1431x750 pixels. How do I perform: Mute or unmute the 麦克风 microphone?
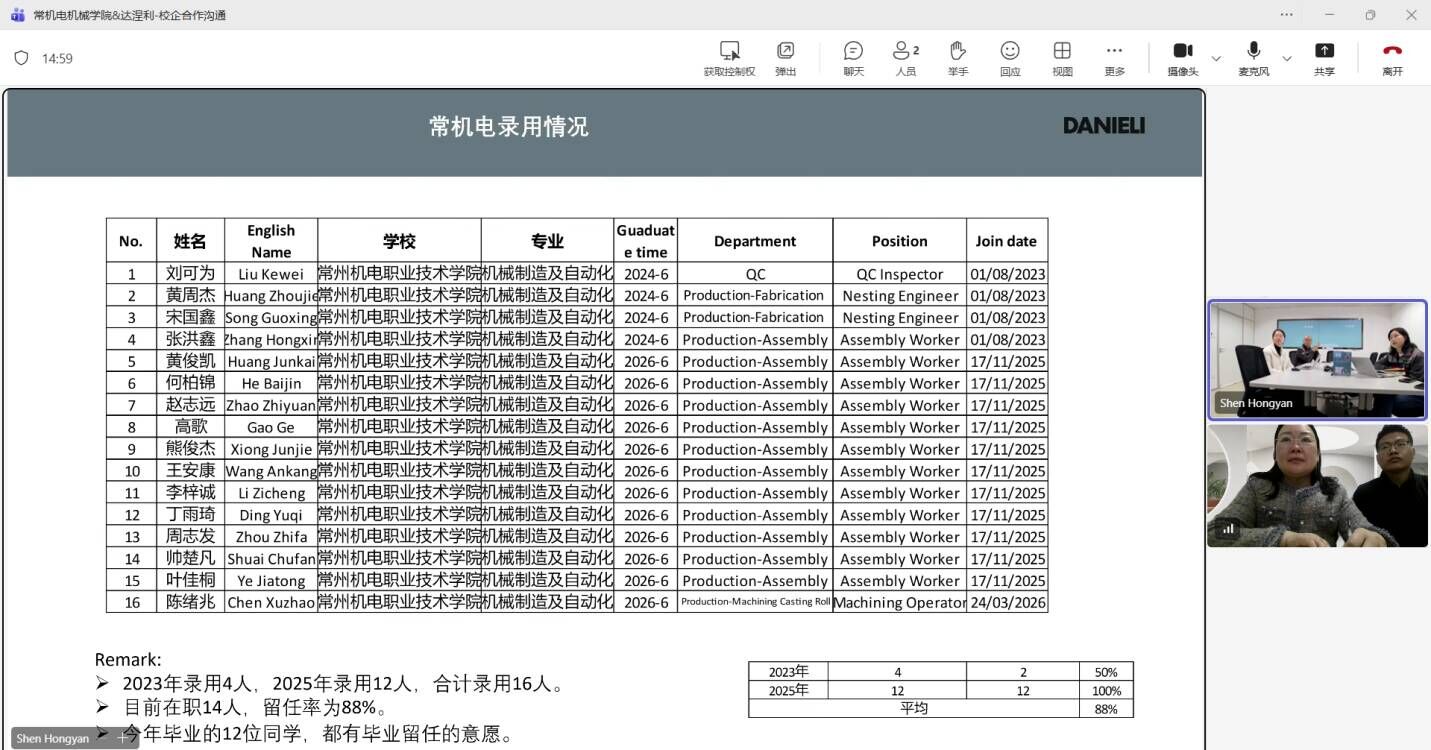coord(1253,51)
